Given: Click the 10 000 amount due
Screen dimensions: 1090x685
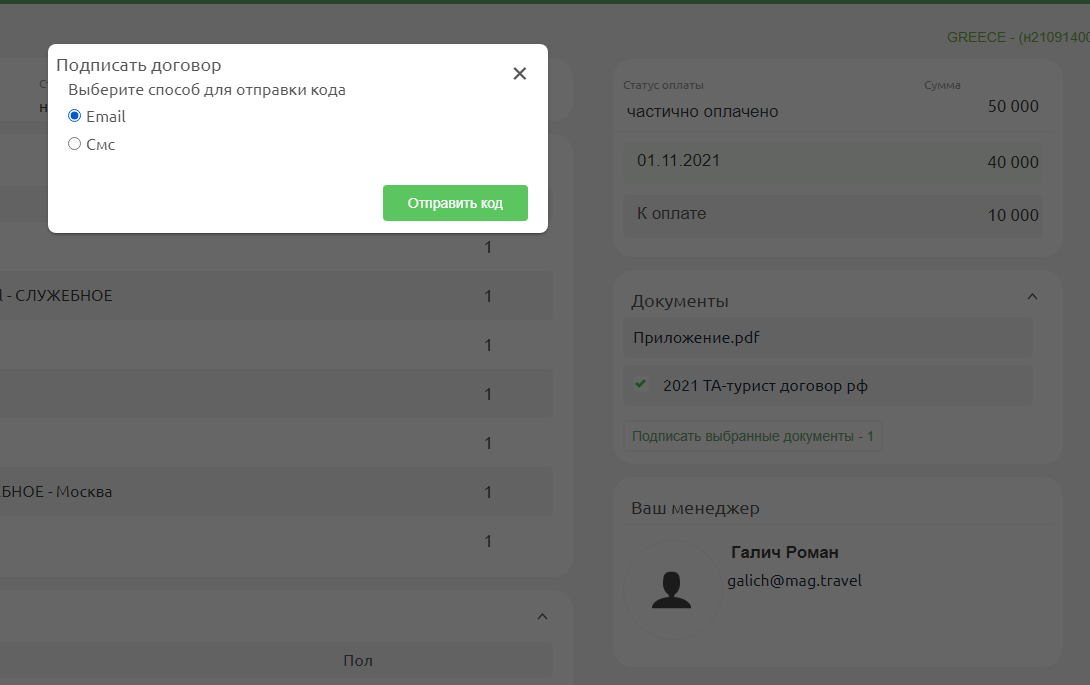Looking at the screenshot, I should (1013, 216).
